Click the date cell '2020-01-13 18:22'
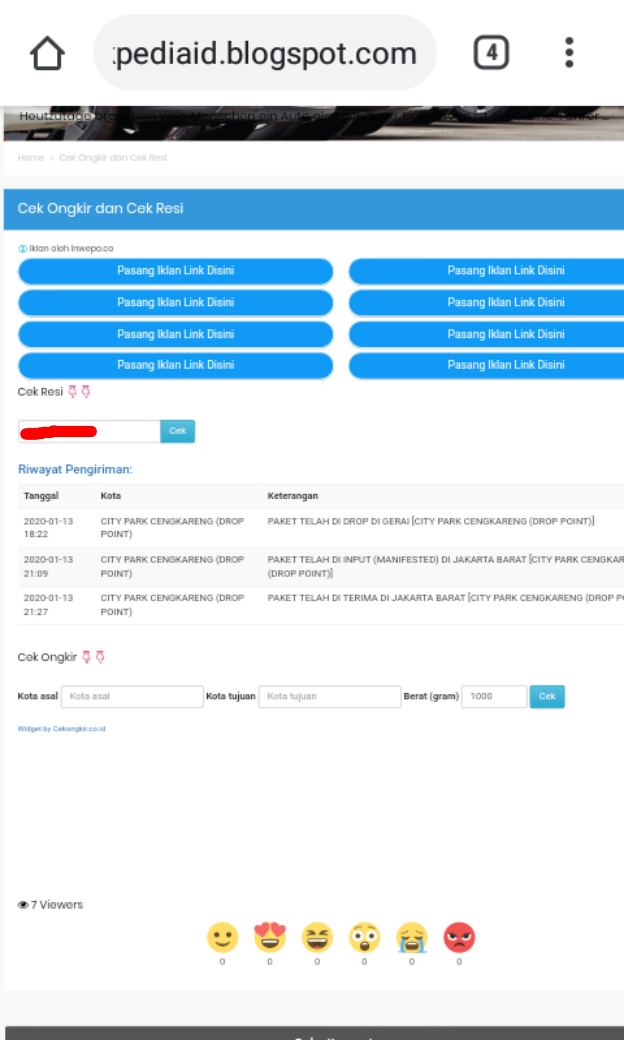The width and height of the screenshot is (624, 1040). 48,528
